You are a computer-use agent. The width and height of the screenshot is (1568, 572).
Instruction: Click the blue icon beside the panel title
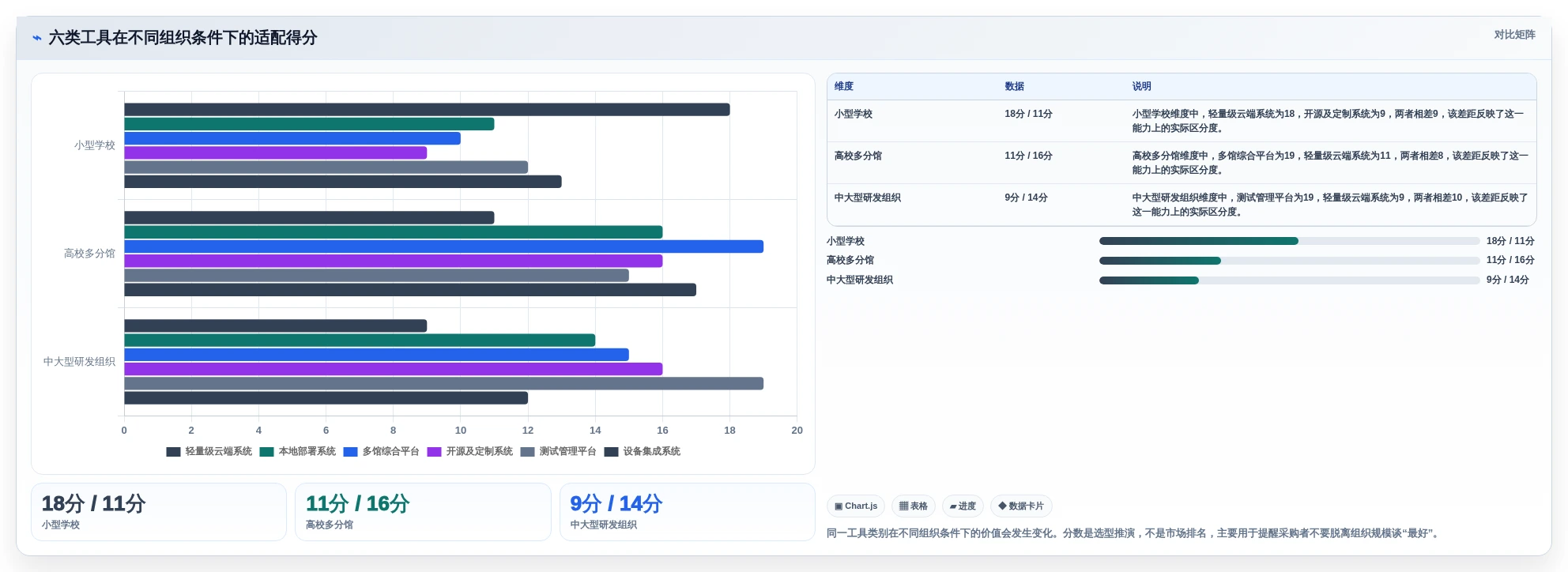(36, 38)
